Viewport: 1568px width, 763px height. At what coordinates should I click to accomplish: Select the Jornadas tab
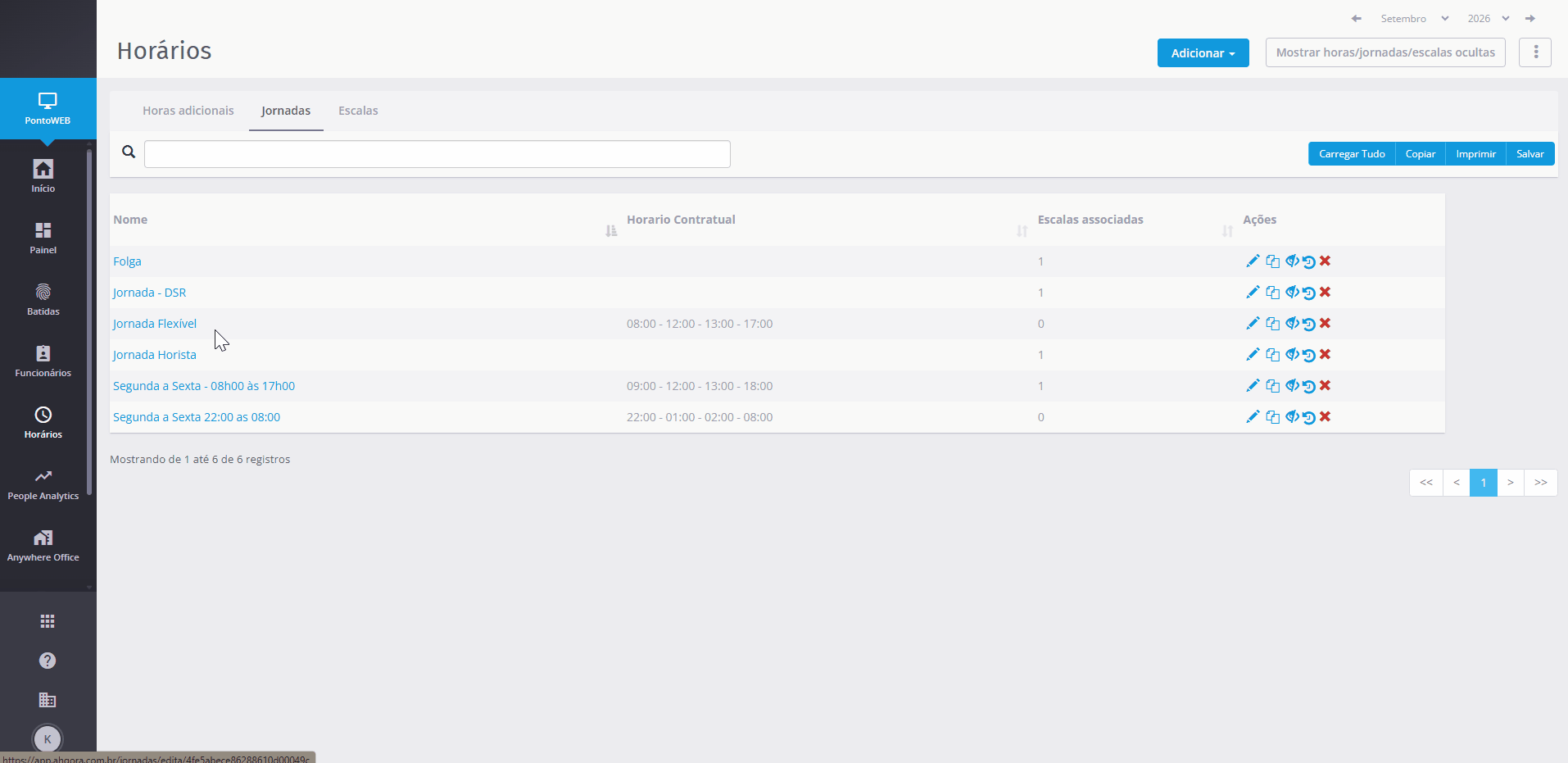tap(286, 111)
